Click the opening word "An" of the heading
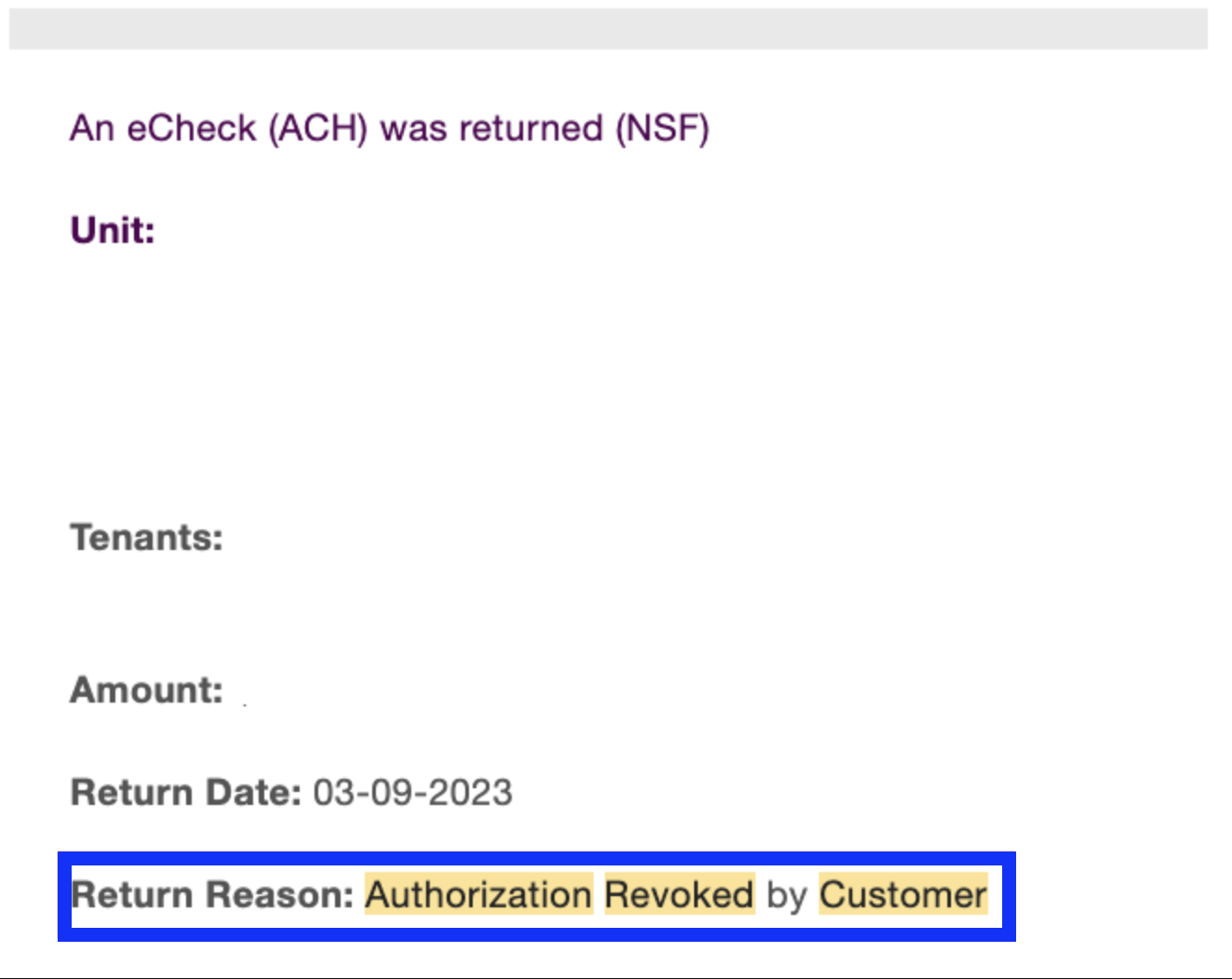 (92, 128)
